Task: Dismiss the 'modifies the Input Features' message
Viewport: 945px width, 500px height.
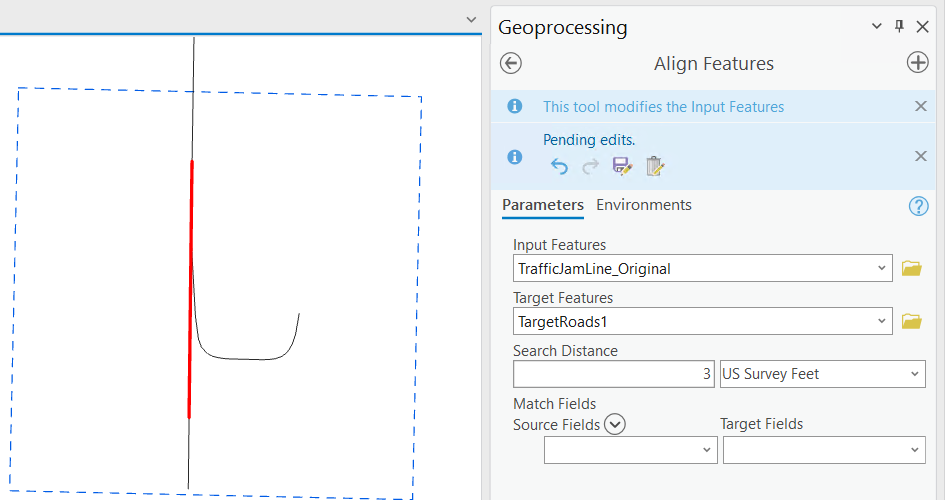Action: (921, 107)
